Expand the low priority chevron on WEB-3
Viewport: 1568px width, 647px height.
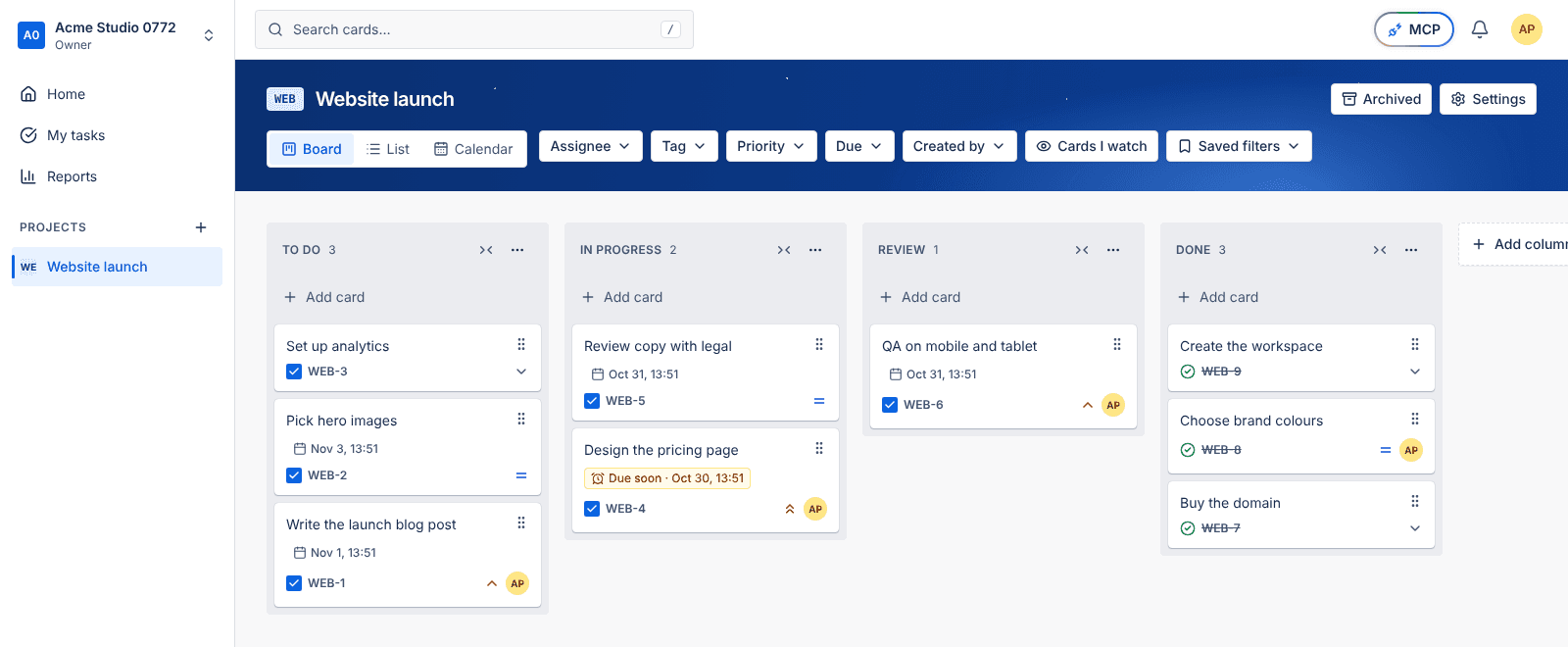(x=521, y=372)
